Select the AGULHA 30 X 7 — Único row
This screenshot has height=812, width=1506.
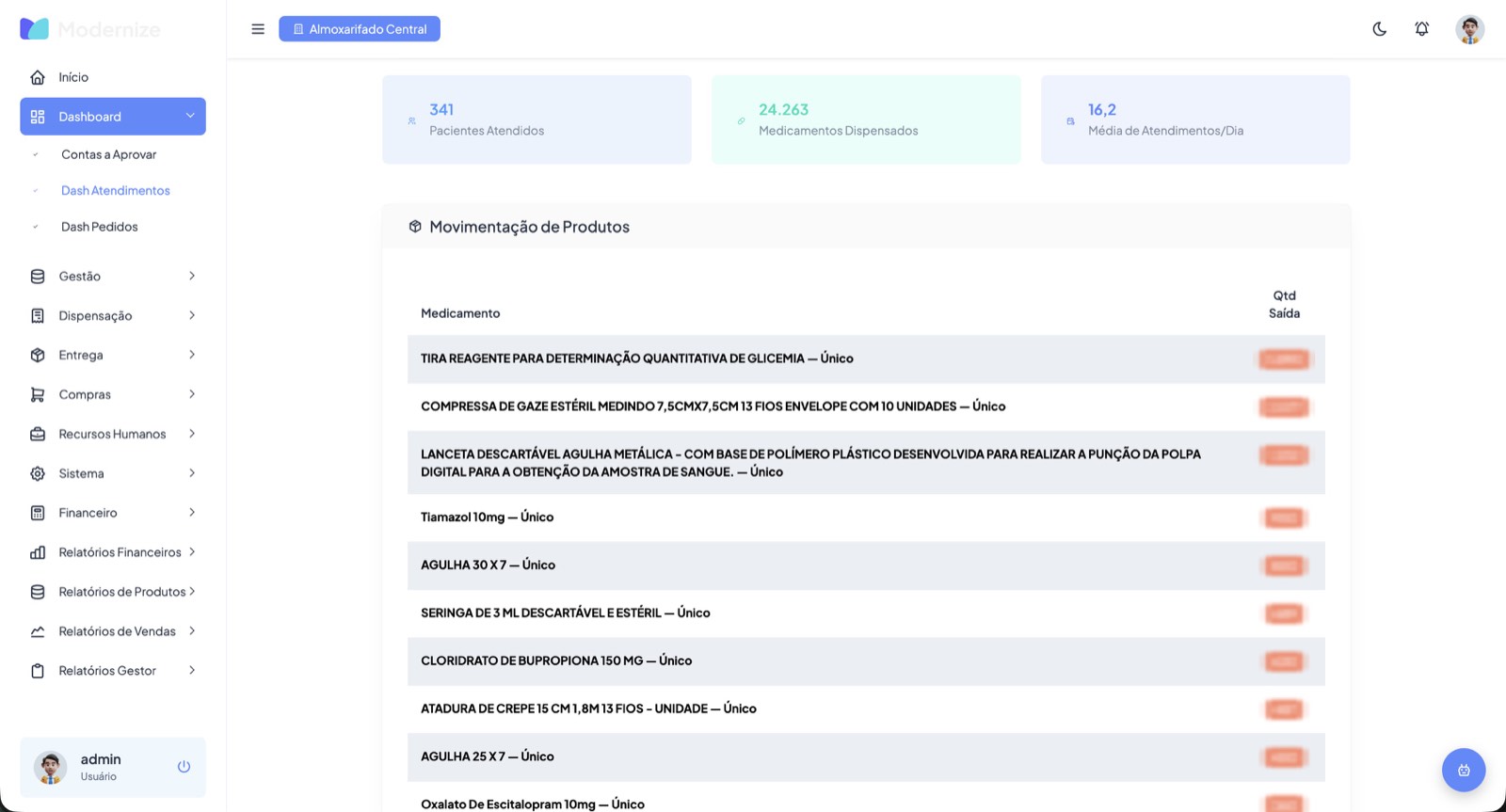coord(866,566)
